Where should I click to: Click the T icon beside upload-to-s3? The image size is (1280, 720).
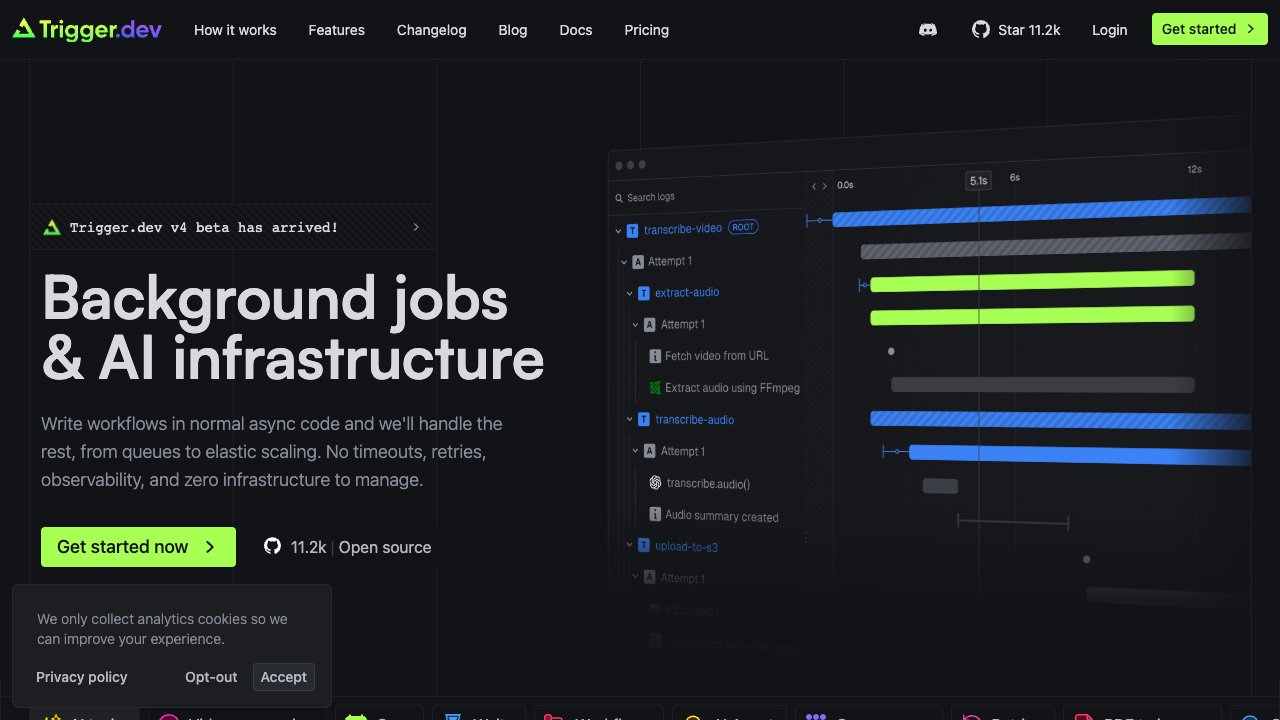[644, 546]
